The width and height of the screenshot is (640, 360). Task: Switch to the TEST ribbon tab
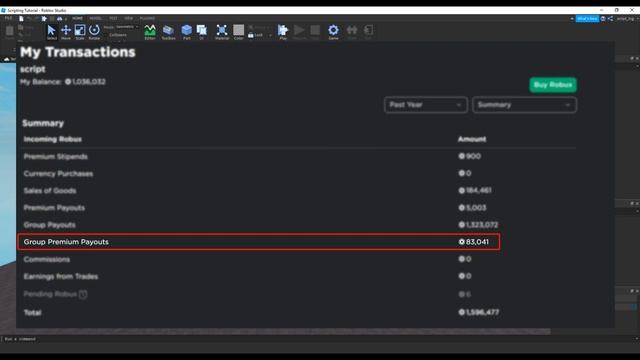click(x=113, y=18)
